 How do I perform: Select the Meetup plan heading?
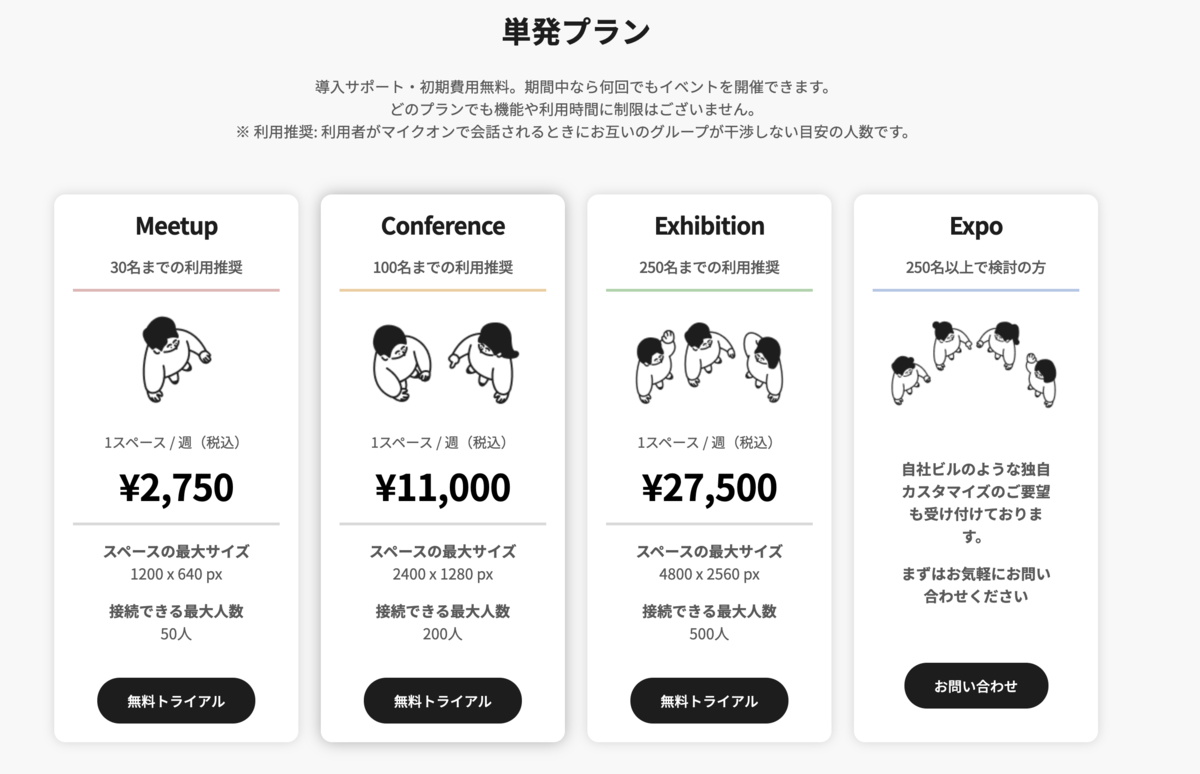[176, 227]
